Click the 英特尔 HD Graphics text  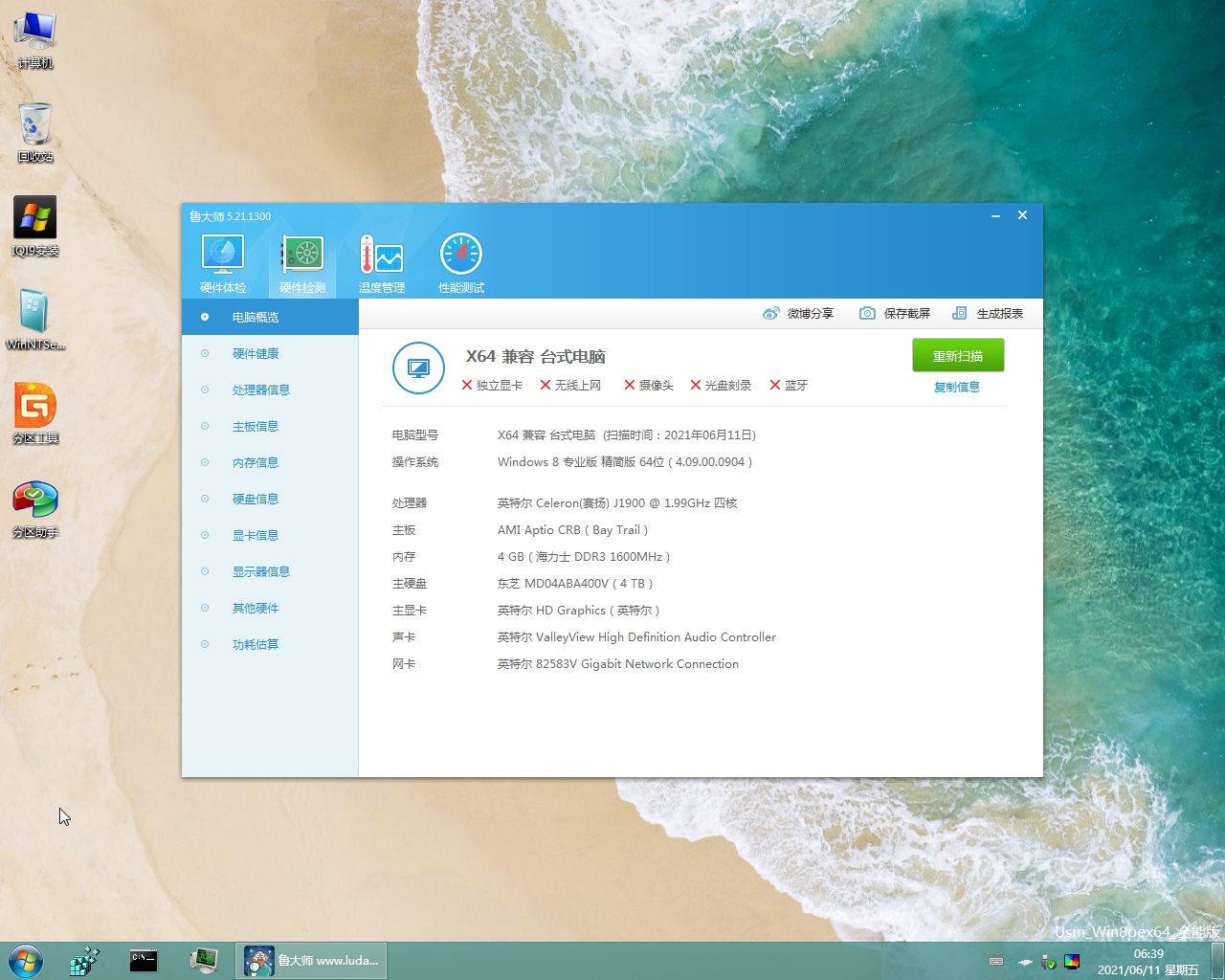click(578, 610)
